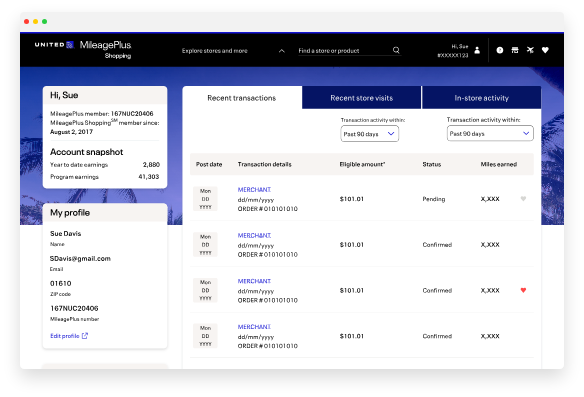
Task: Click the Edit profile link
Action: [65, 336]
